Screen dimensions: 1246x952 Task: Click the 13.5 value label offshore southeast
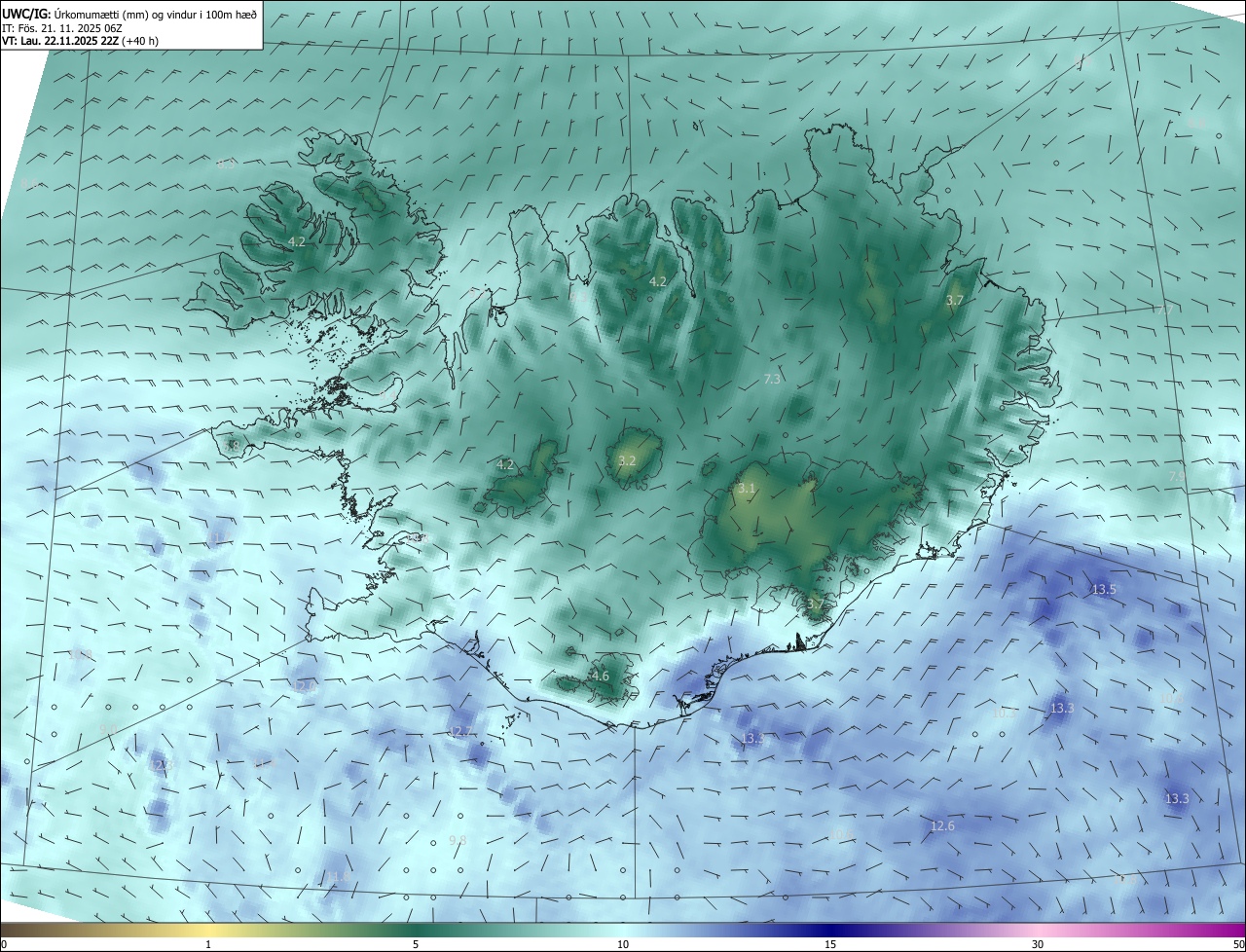coord(1104,589)
